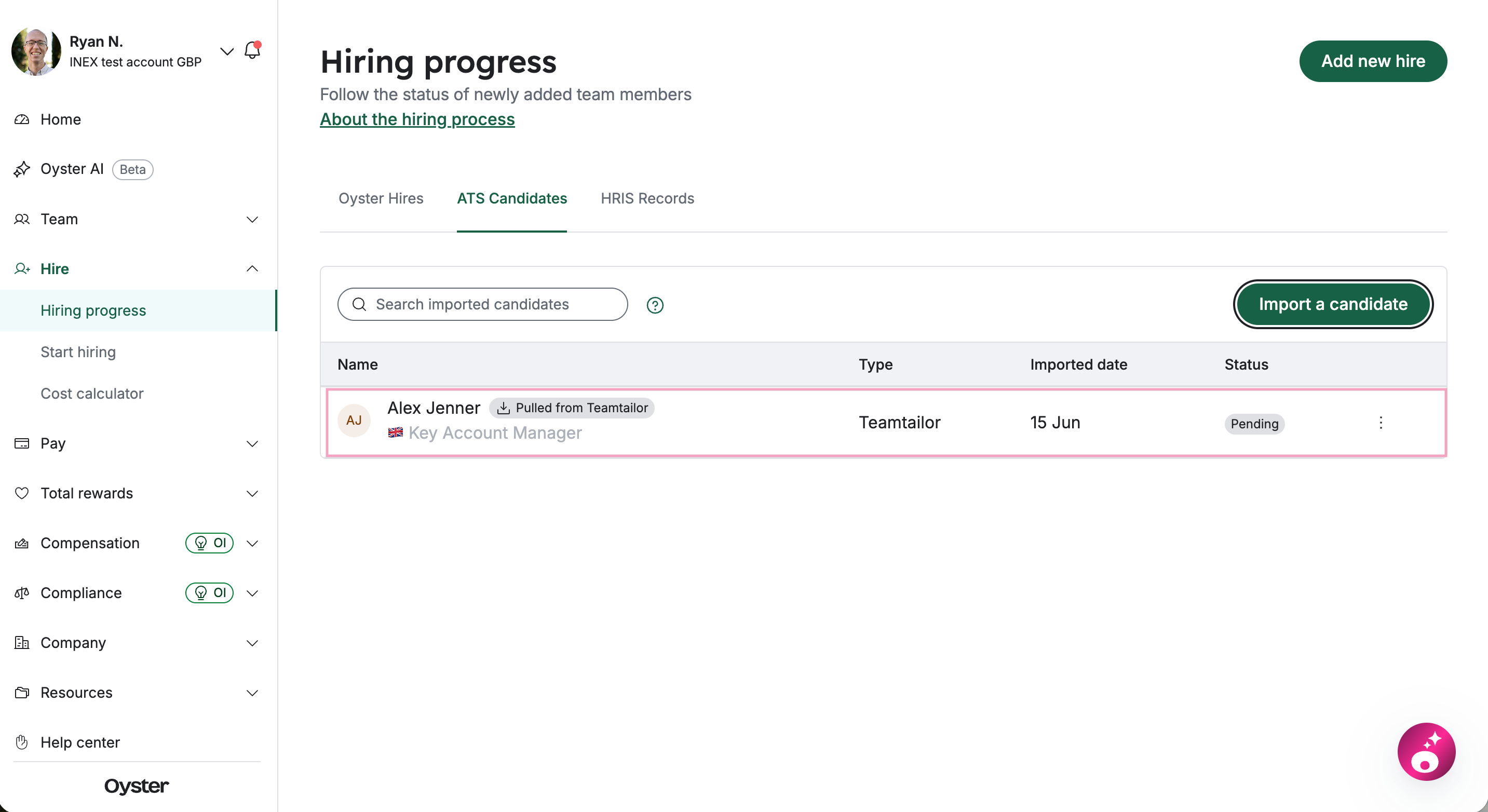Click the Name column header
This screenshot has height=812, width=1488.
pyautogui.click(x=358, y=364)
